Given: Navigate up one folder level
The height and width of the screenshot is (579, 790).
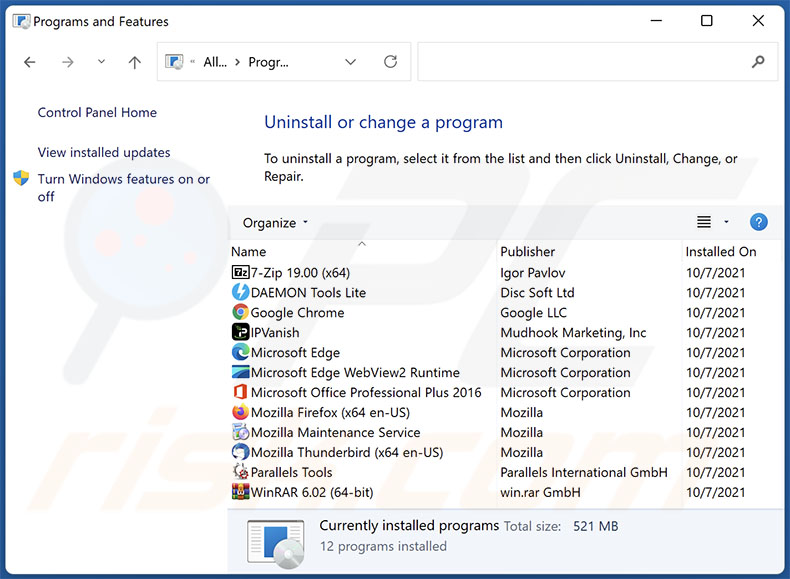Looking at the screenshot, I should 135,62.
